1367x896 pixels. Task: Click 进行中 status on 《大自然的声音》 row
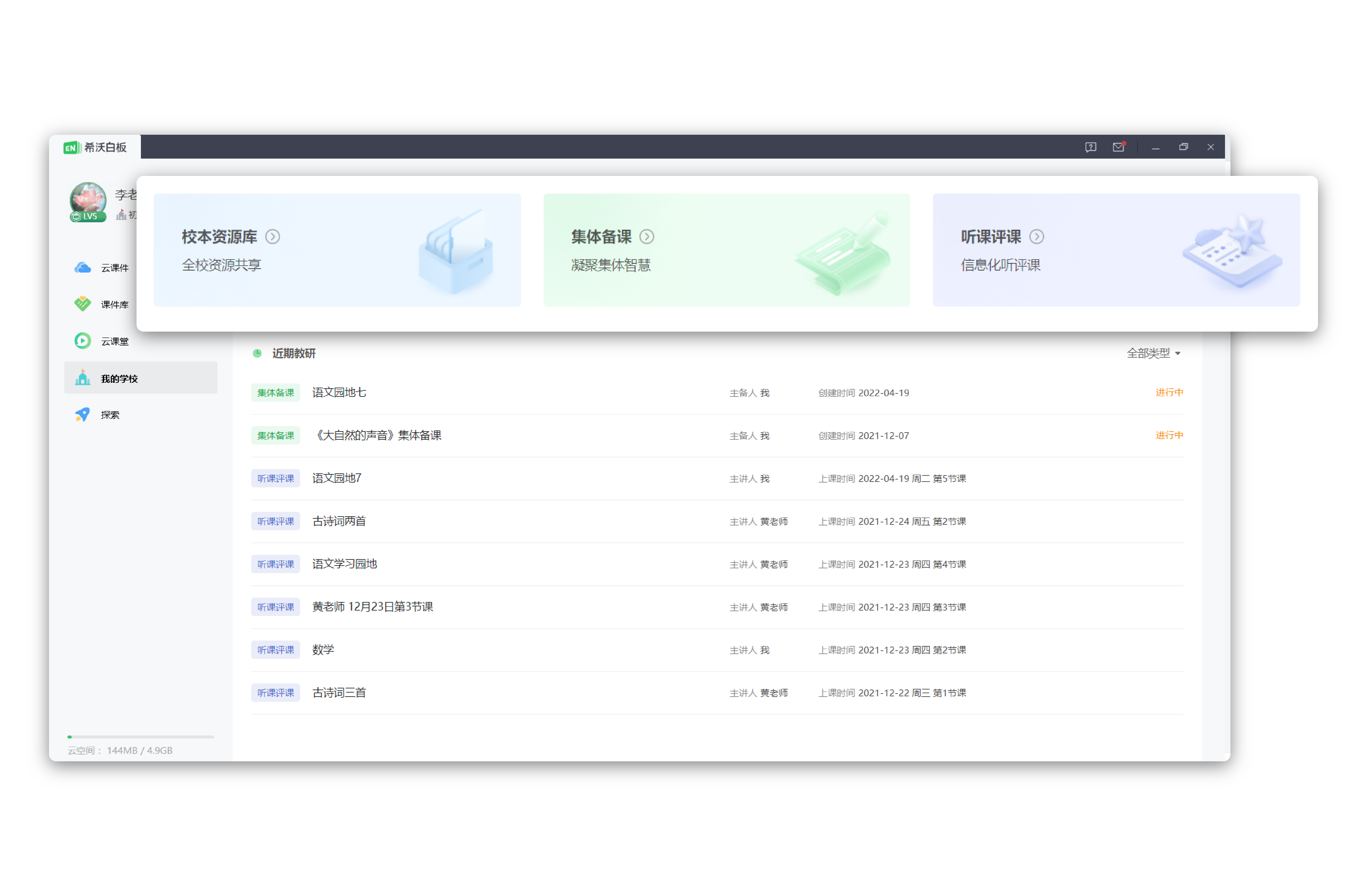[1169, 435]
